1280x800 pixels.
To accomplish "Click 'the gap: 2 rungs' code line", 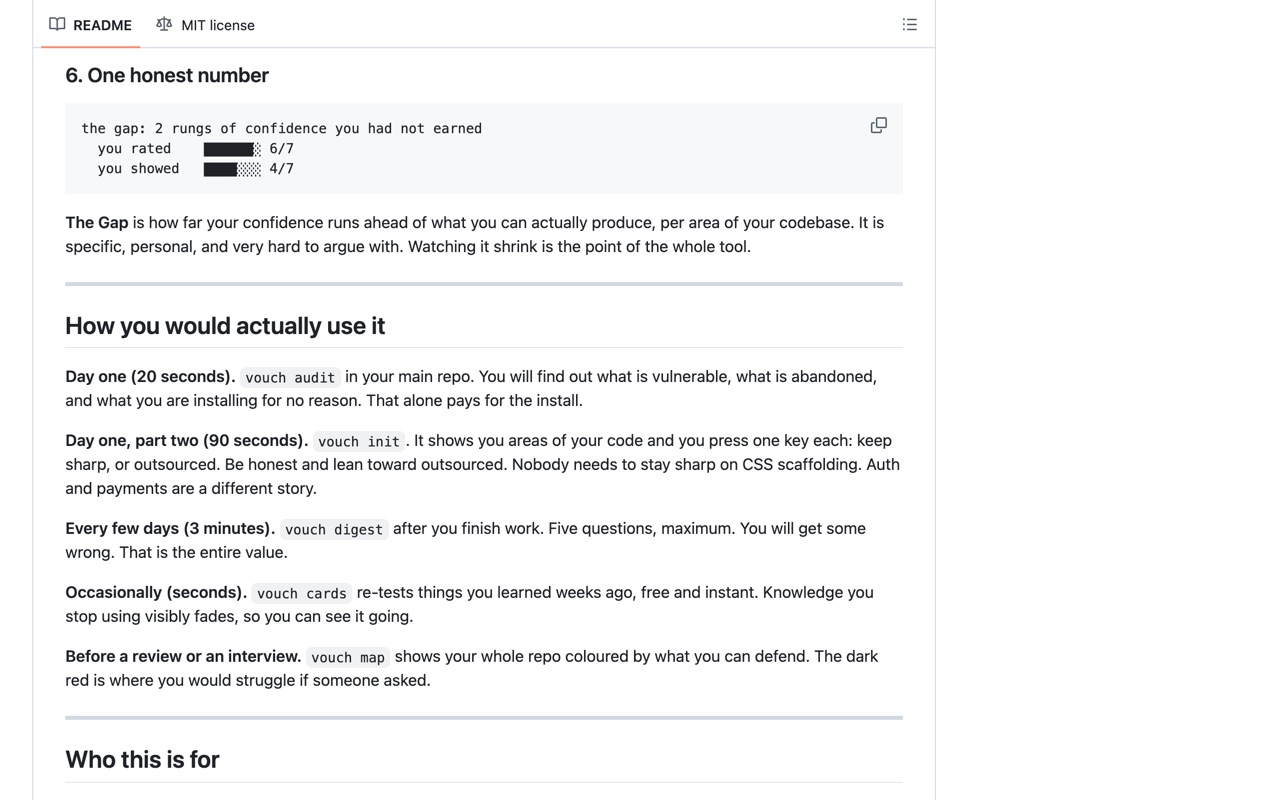I will point(282,128).
